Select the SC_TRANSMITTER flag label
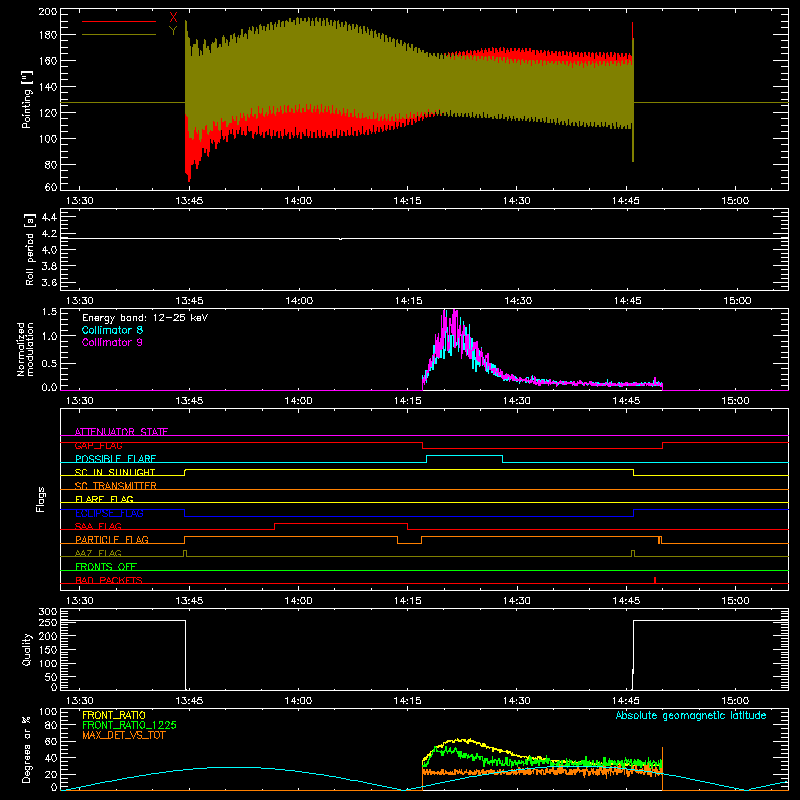Viewport: 800px width, 800px height. (116, 486)
